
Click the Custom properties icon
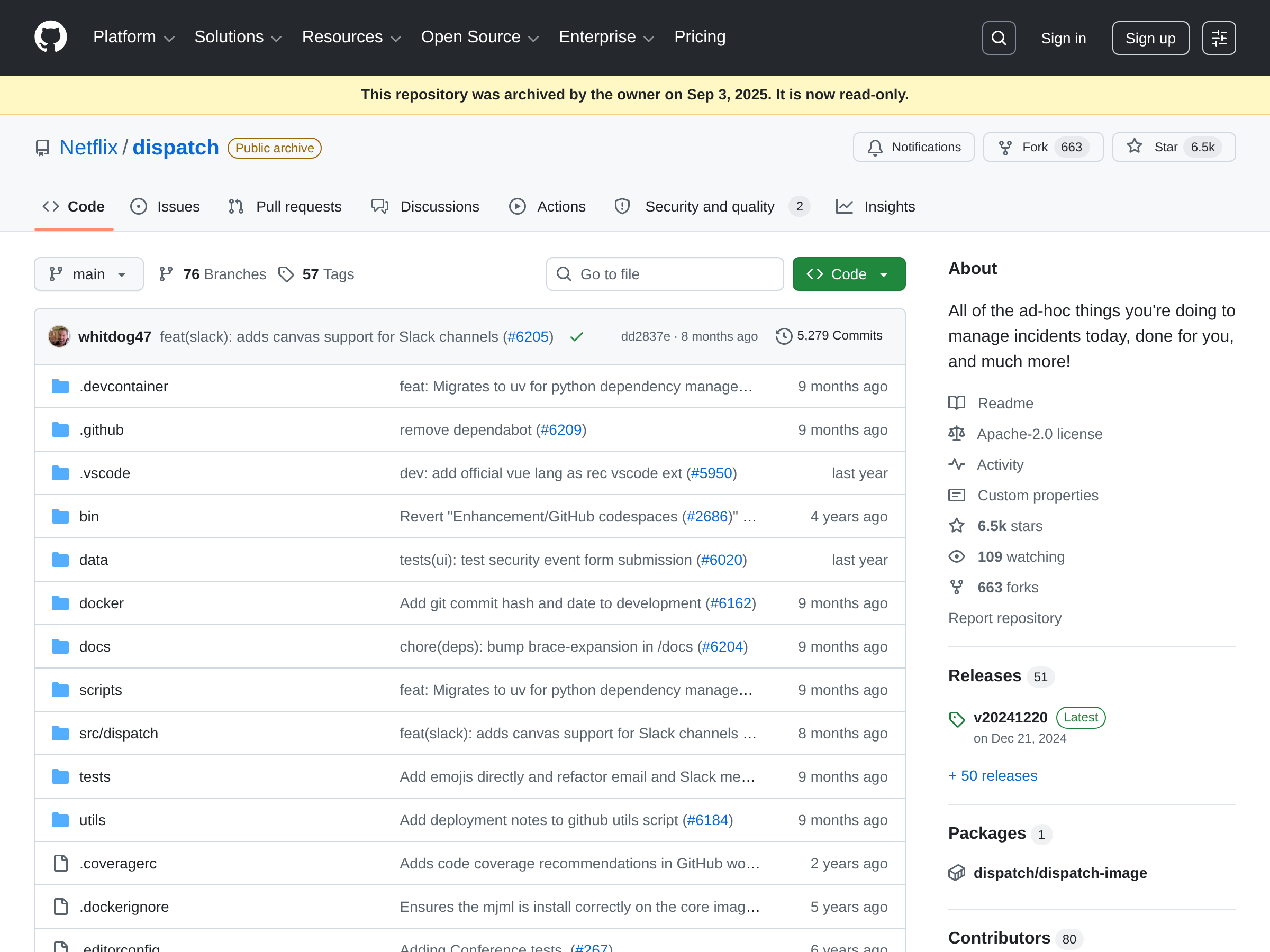point(957,495)
